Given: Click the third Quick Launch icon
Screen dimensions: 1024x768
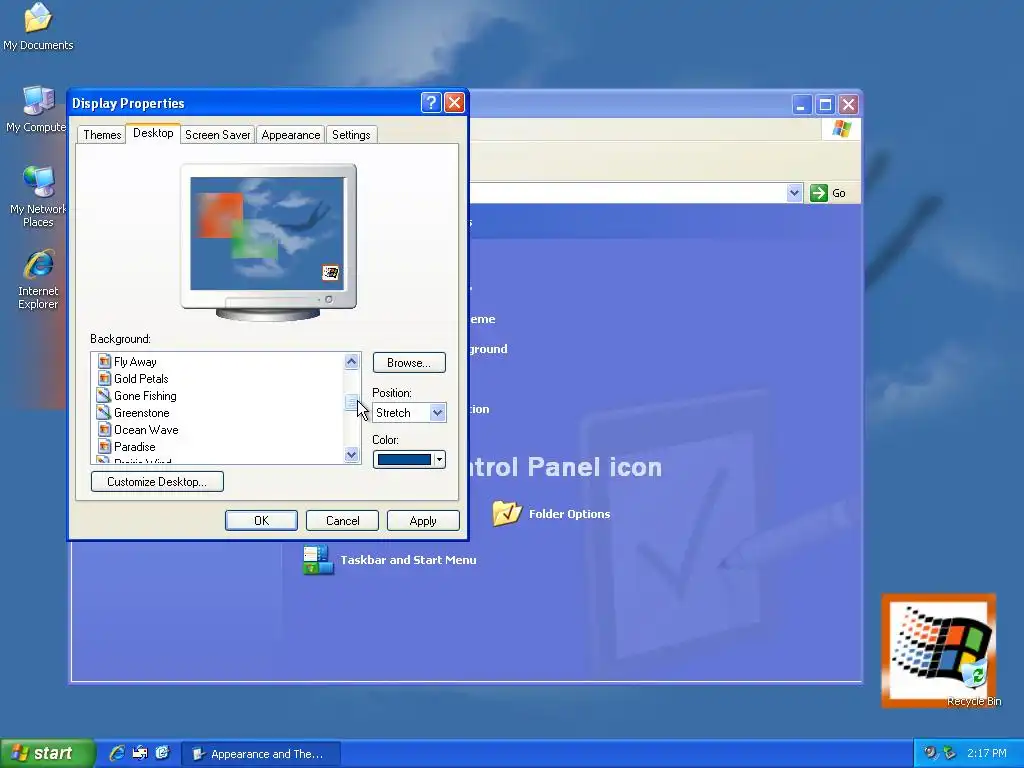Looking at the screenshot, I should tap(163, 753).
